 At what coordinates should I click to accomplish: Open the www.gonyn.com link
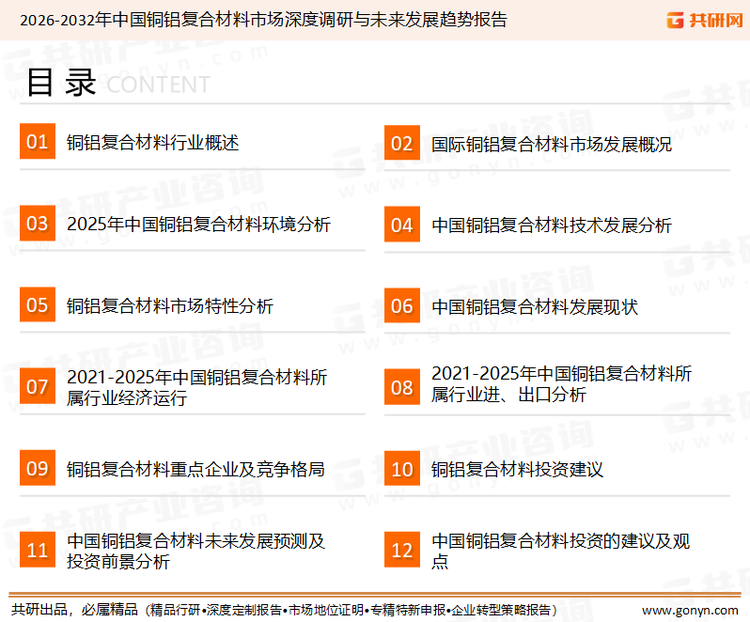(x=690, y=611)
